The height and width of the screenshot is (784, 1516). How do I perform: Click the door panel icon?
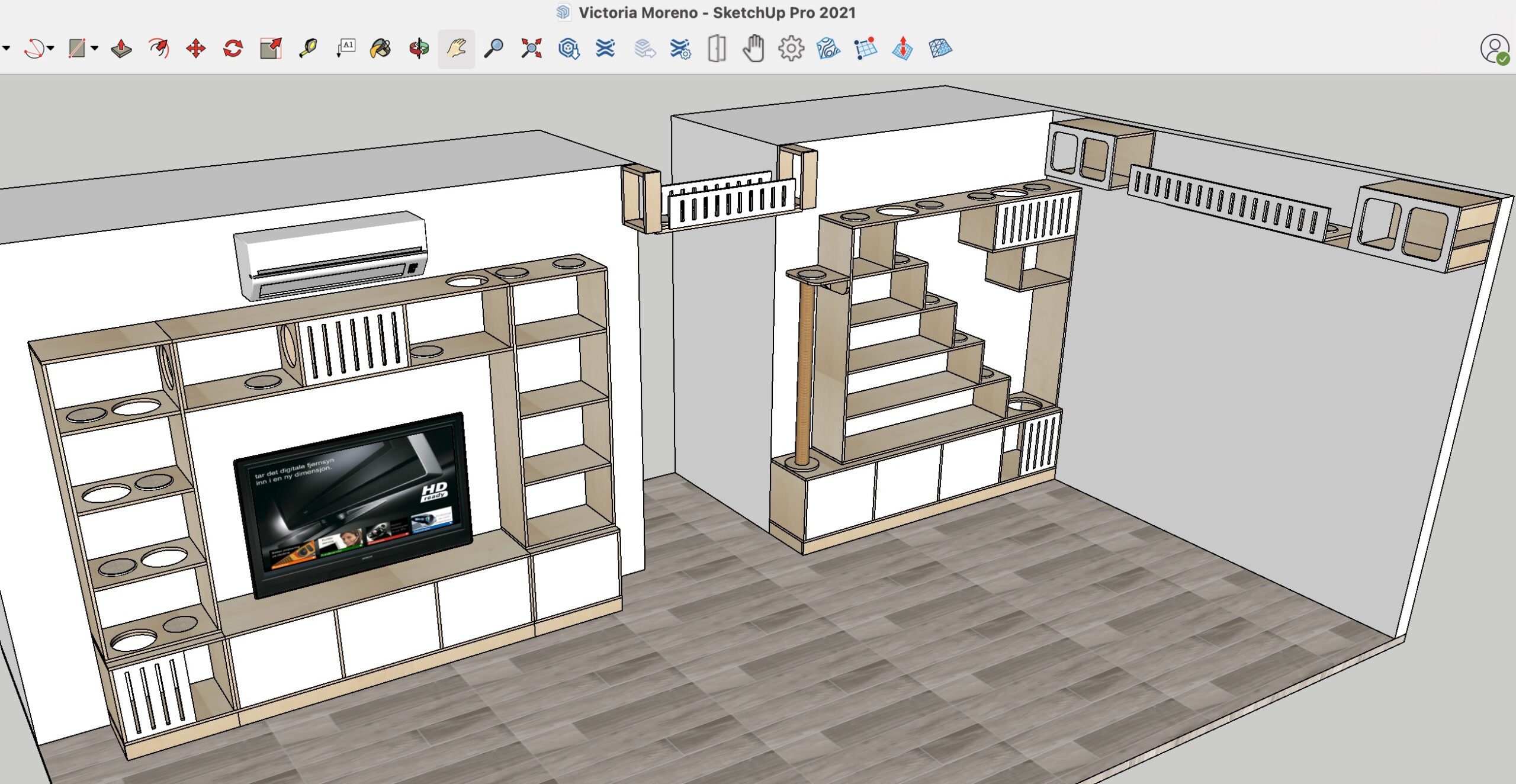pos(717,49)
